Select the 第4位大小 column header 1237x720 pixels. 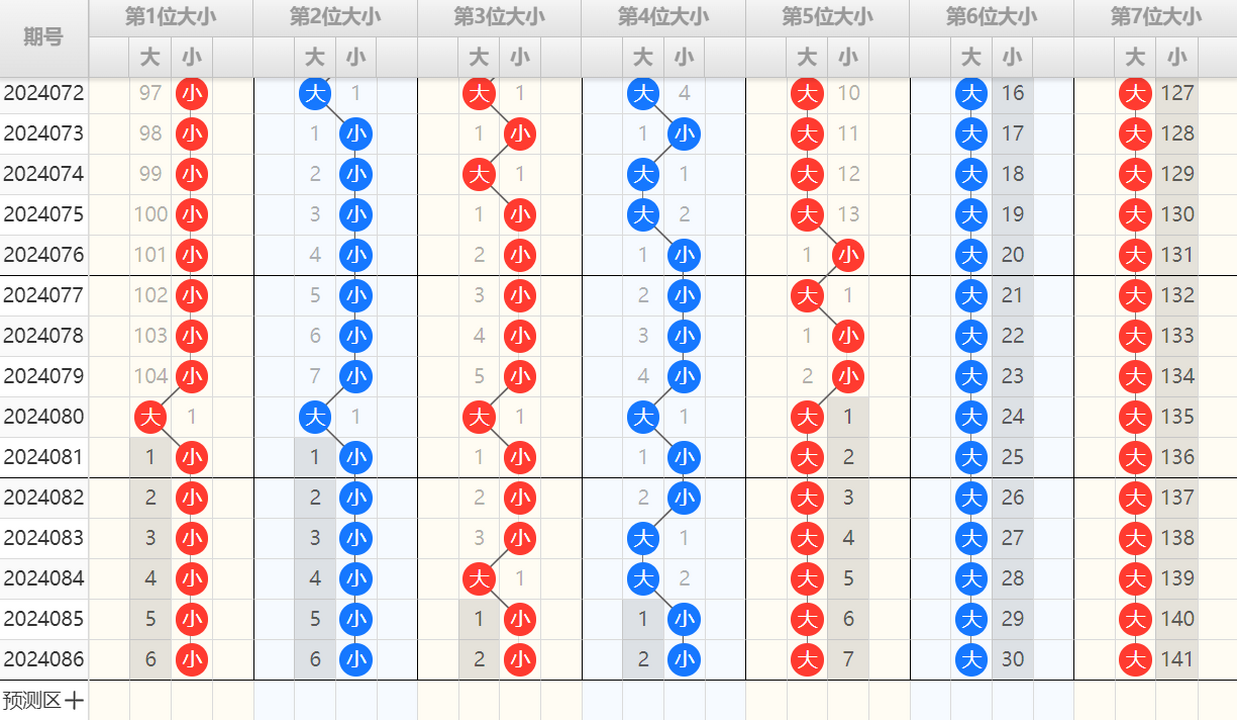[x=663, y=17]
